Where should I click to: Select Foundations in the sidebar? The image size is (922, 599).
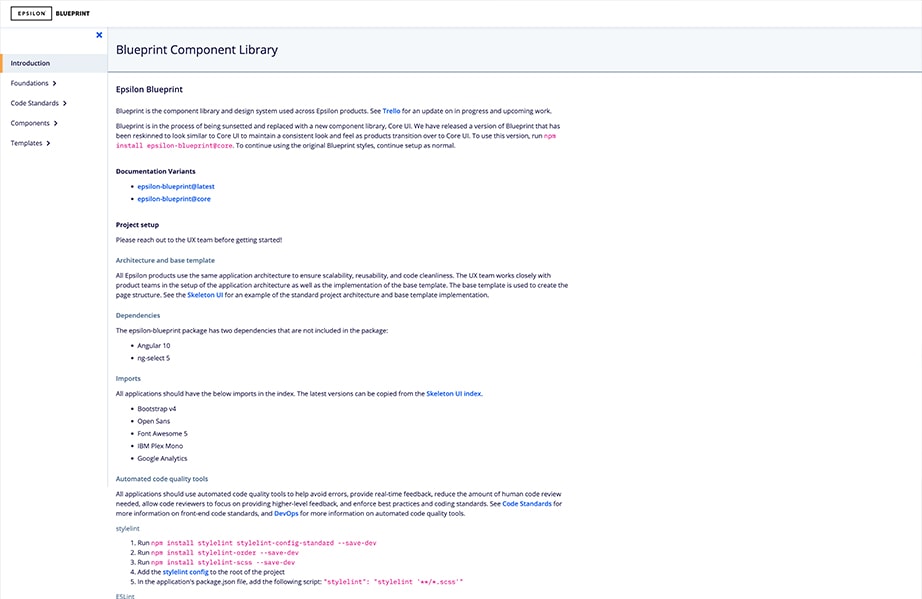[29, 83]
